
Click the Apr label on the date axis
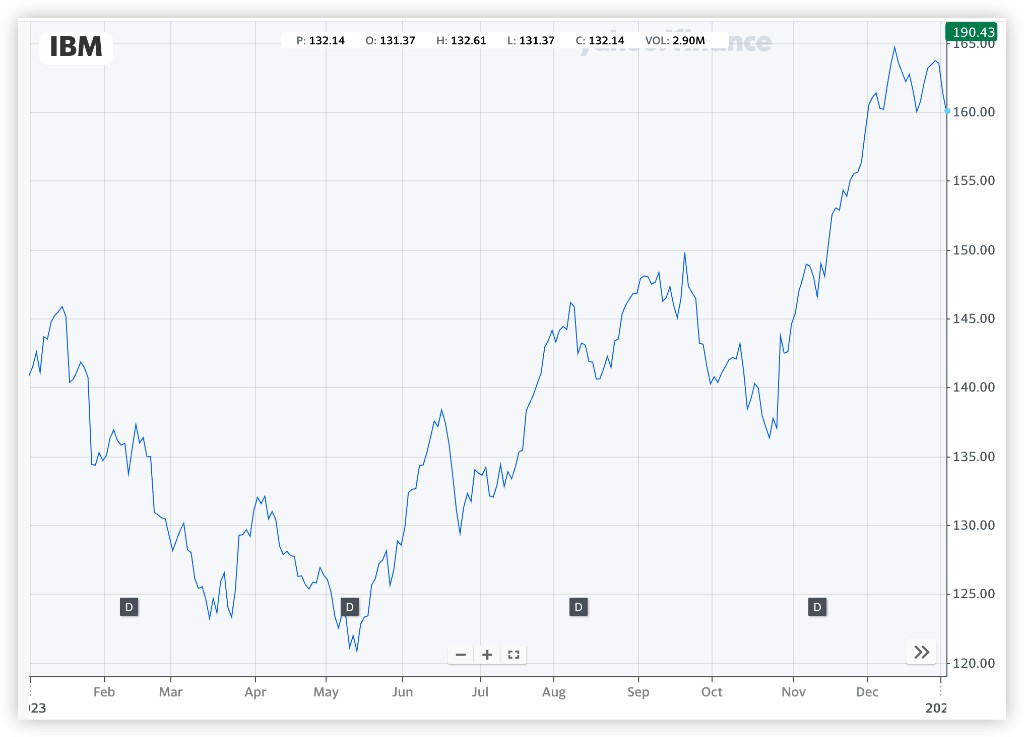pos(255,692)
